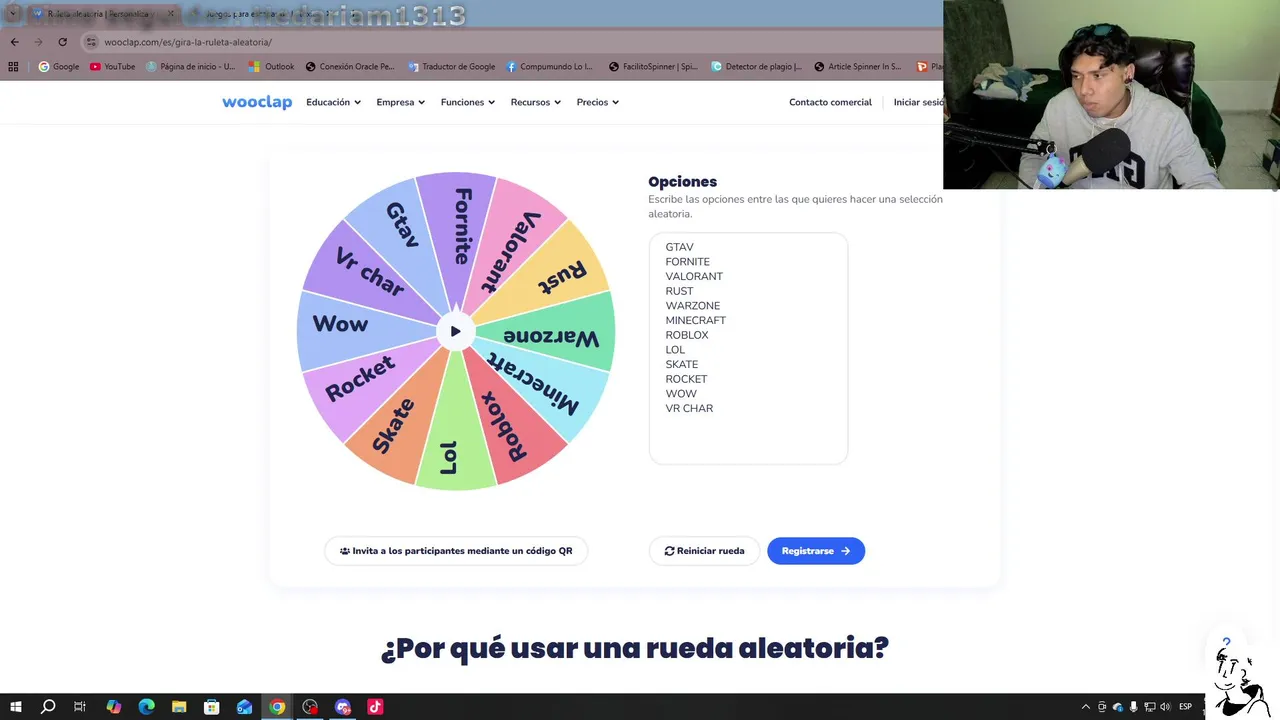Open the Traductor de Google bookmark

click(451, 67)
